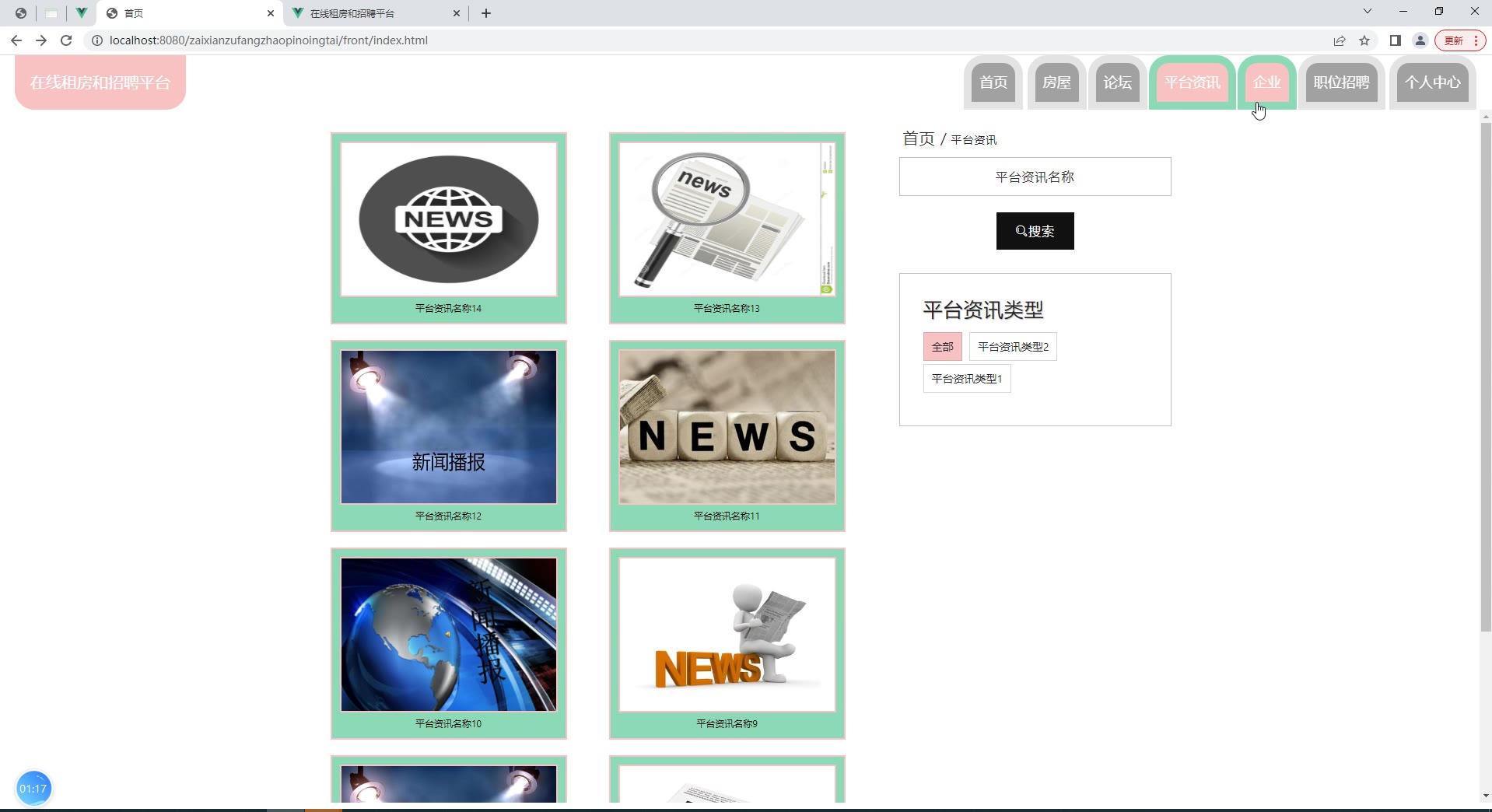Close the 在线租房和招聘平台 browser tab
Image resolution: width=1492 pixels, height=812 pixels.
[x=457, y=13]
